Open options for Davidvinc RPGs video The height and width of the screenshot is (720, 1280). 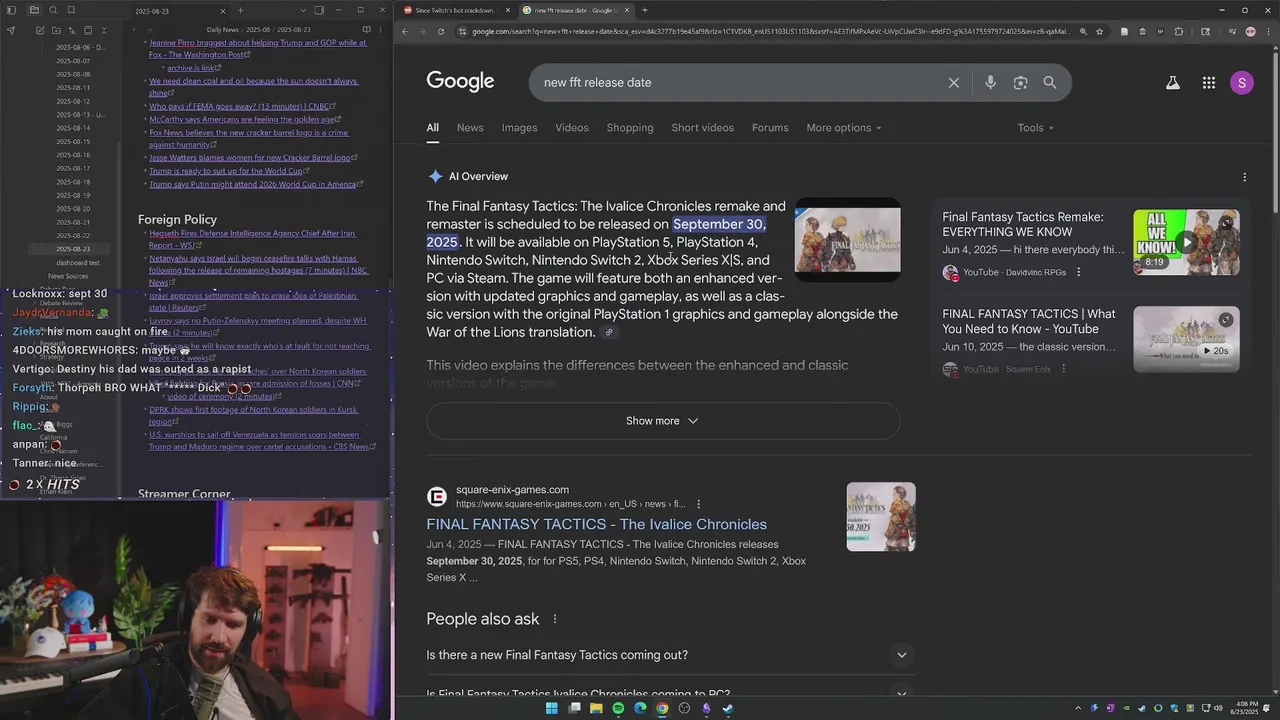1078,272
